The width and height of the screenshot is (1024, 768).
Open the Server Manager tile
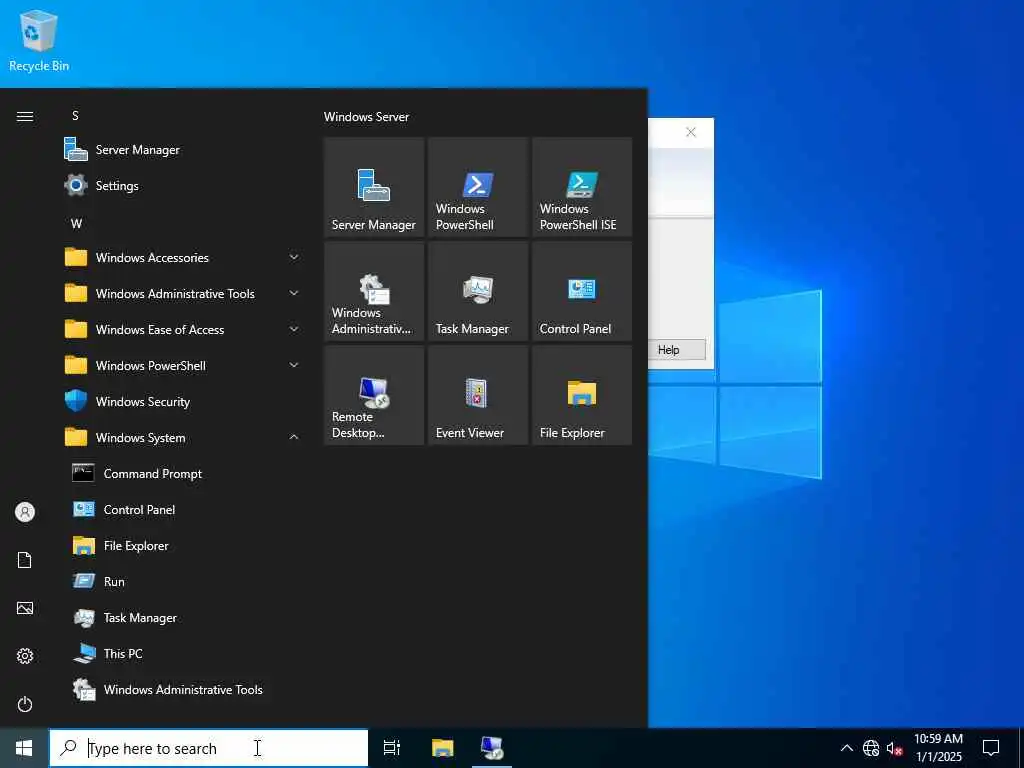[374, 187]
